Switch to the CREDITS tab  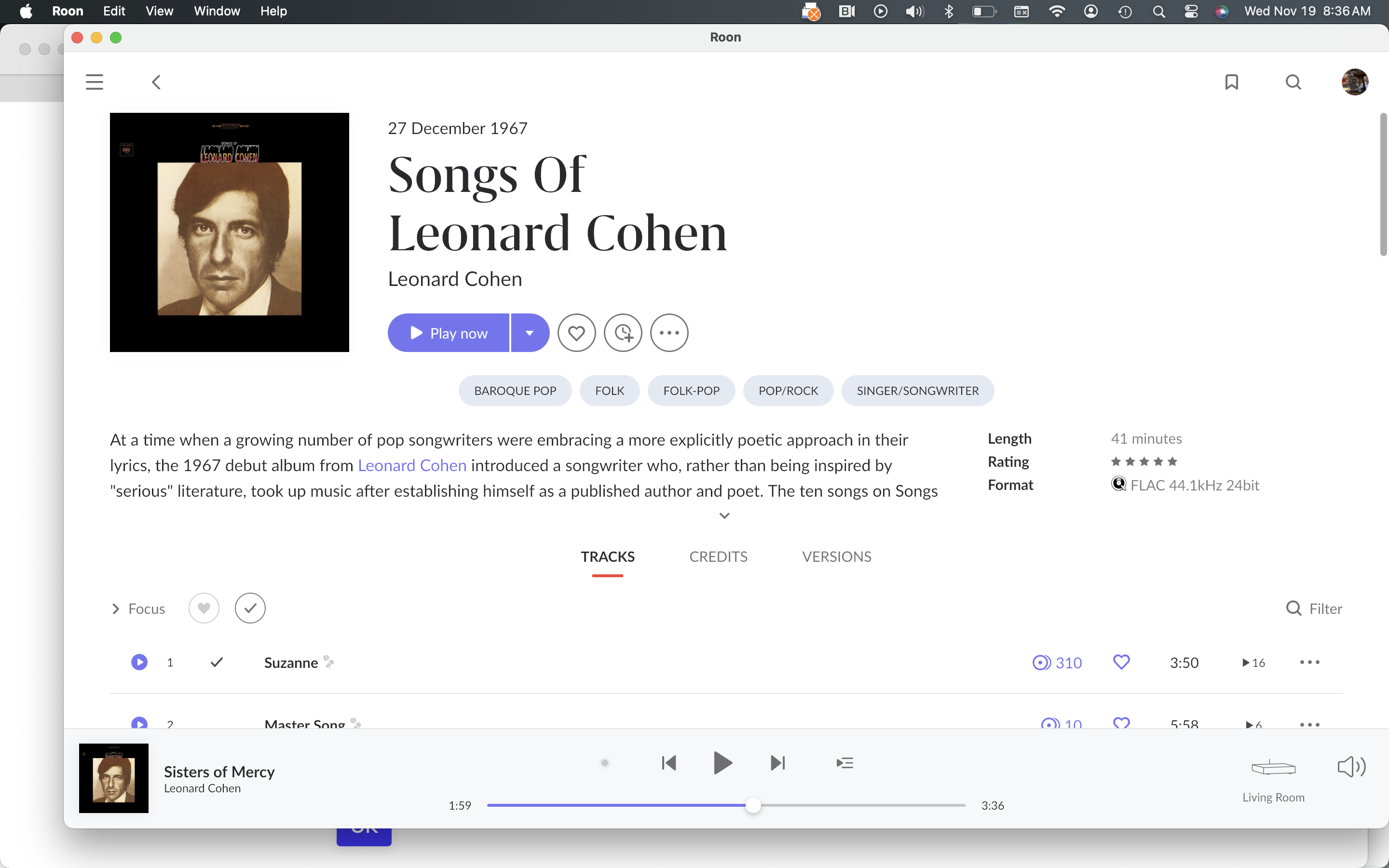(718, 556)
